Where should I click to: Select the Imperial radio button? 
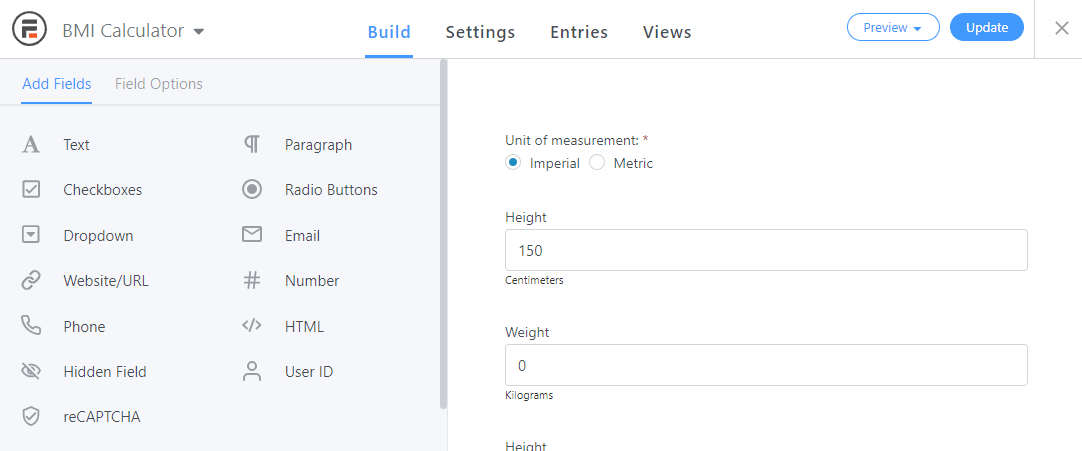point(513,163)
